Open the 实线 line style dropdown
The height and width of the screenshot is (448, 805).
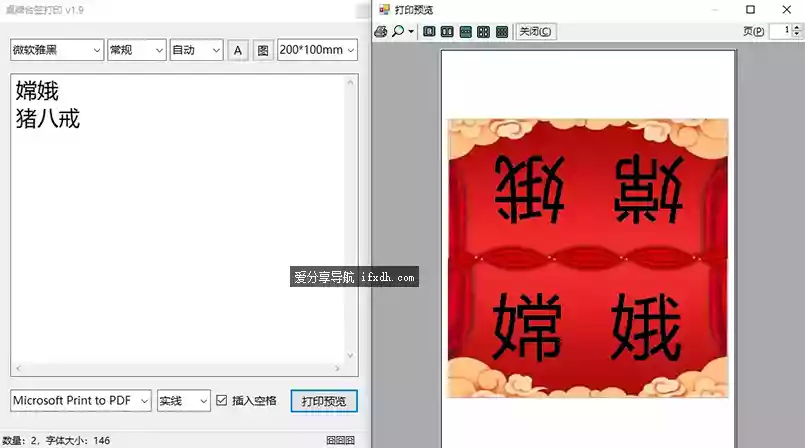tap(183, 400)
